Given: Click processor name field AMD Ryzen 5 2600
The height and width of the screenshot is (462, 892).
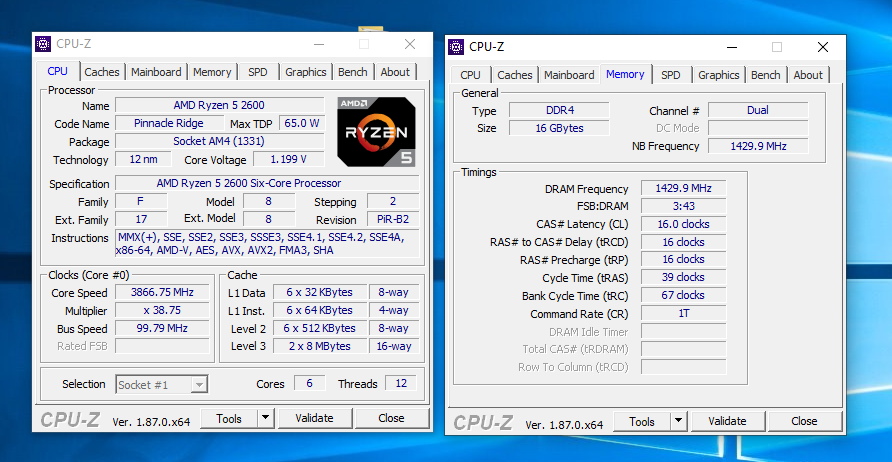Looking at the screenshot, I should (220, 105).
